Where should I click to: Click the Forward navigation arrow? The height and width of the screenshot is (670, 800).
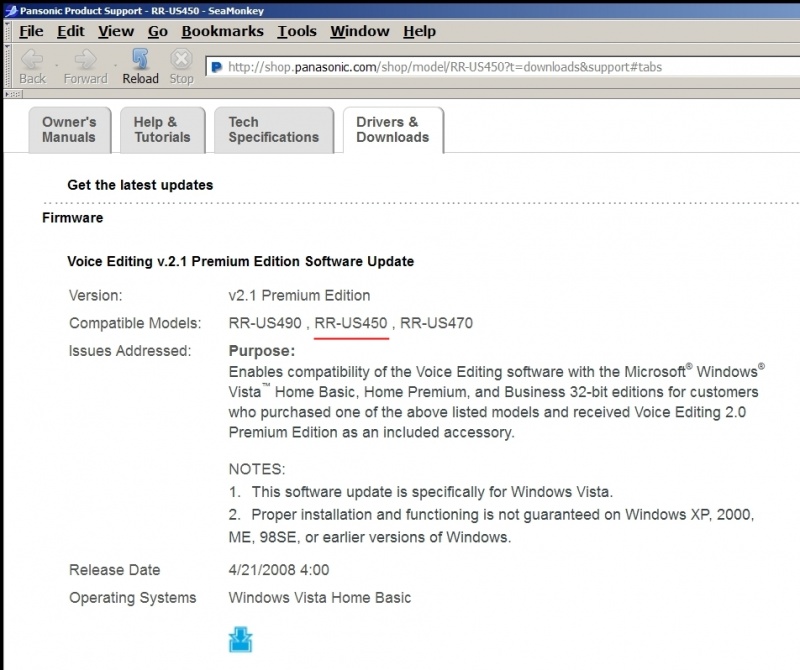pos(85,66)
